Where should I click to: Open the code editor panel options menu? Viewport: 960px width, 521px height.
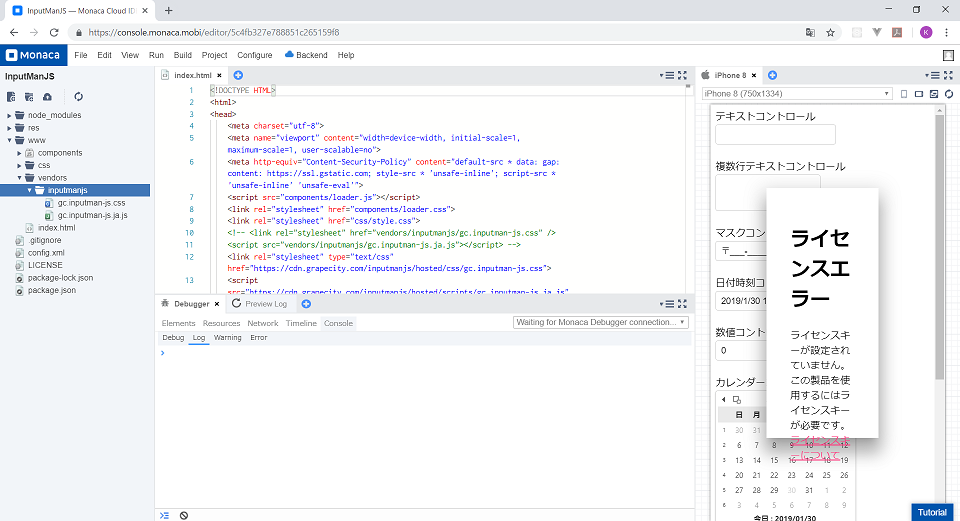[x=667, y=75]
